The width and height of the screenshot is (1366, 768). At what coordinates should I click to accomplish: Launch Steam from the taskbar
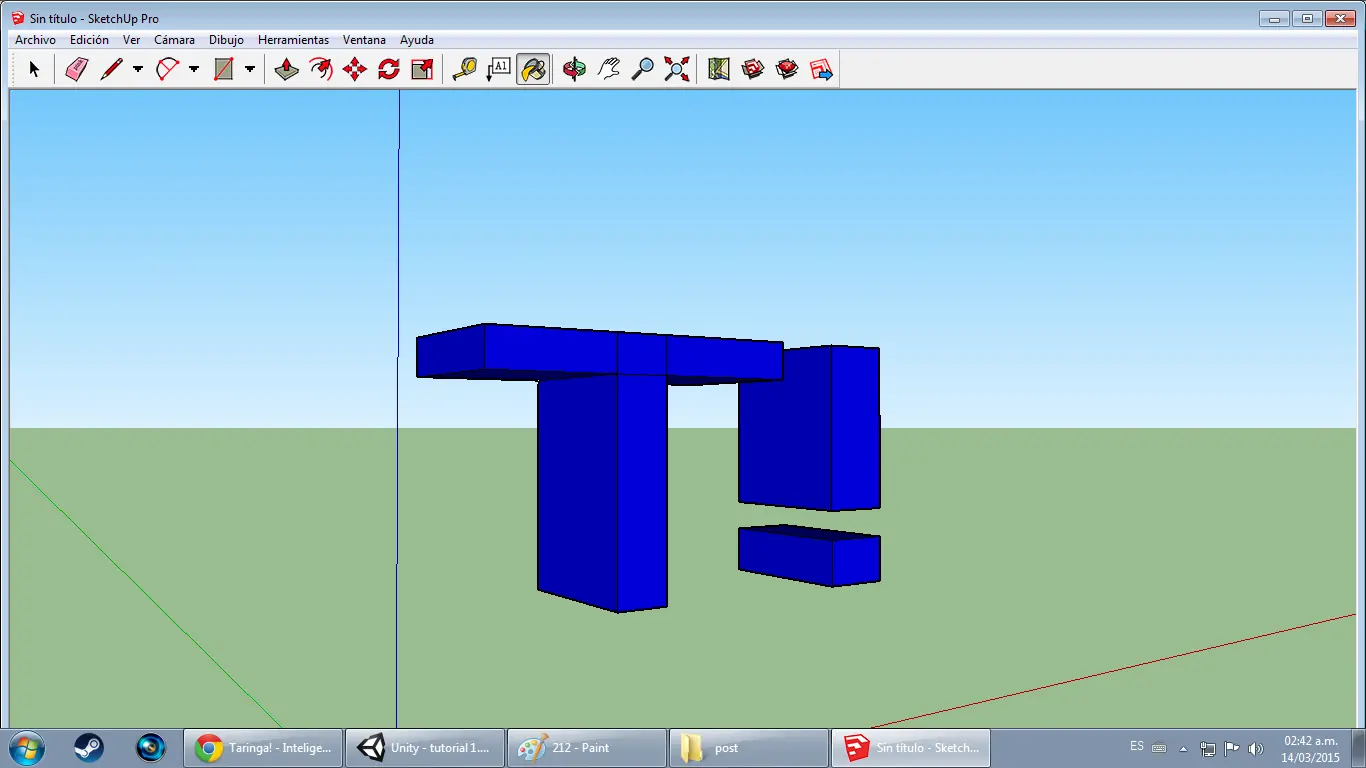[89, 748]
